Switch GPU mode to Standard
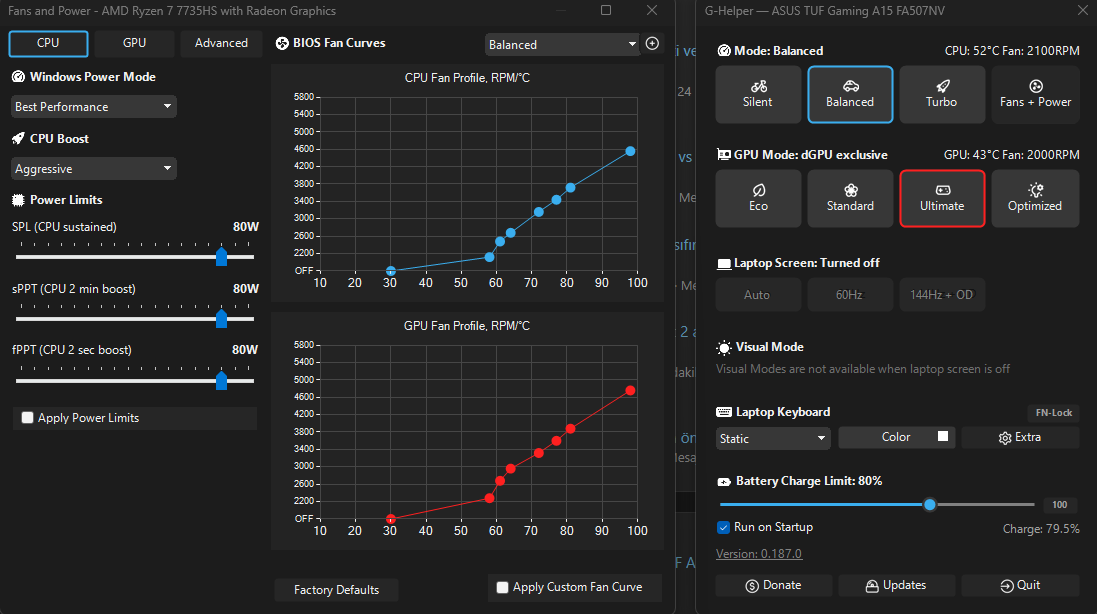 coord(850,199)
